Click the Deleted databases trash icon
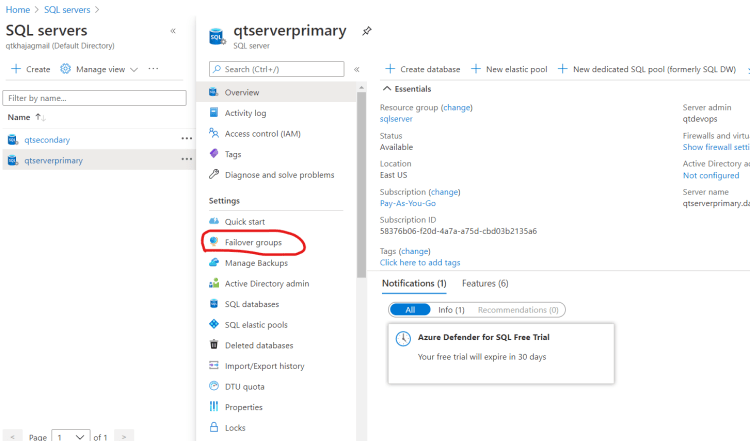The height and width of the screenshot is (441, 750). click(214, 344)
